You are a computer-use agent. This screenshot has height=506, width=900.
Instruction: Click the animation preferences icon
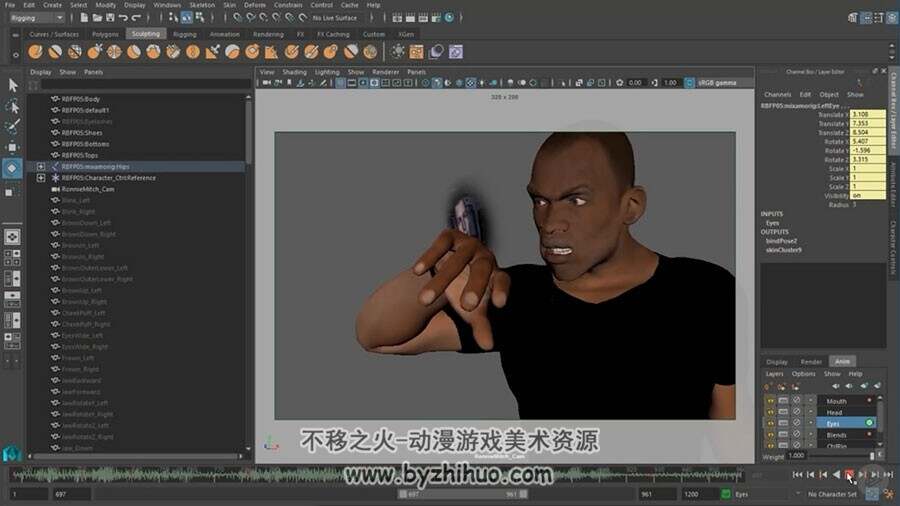(889, 494)
